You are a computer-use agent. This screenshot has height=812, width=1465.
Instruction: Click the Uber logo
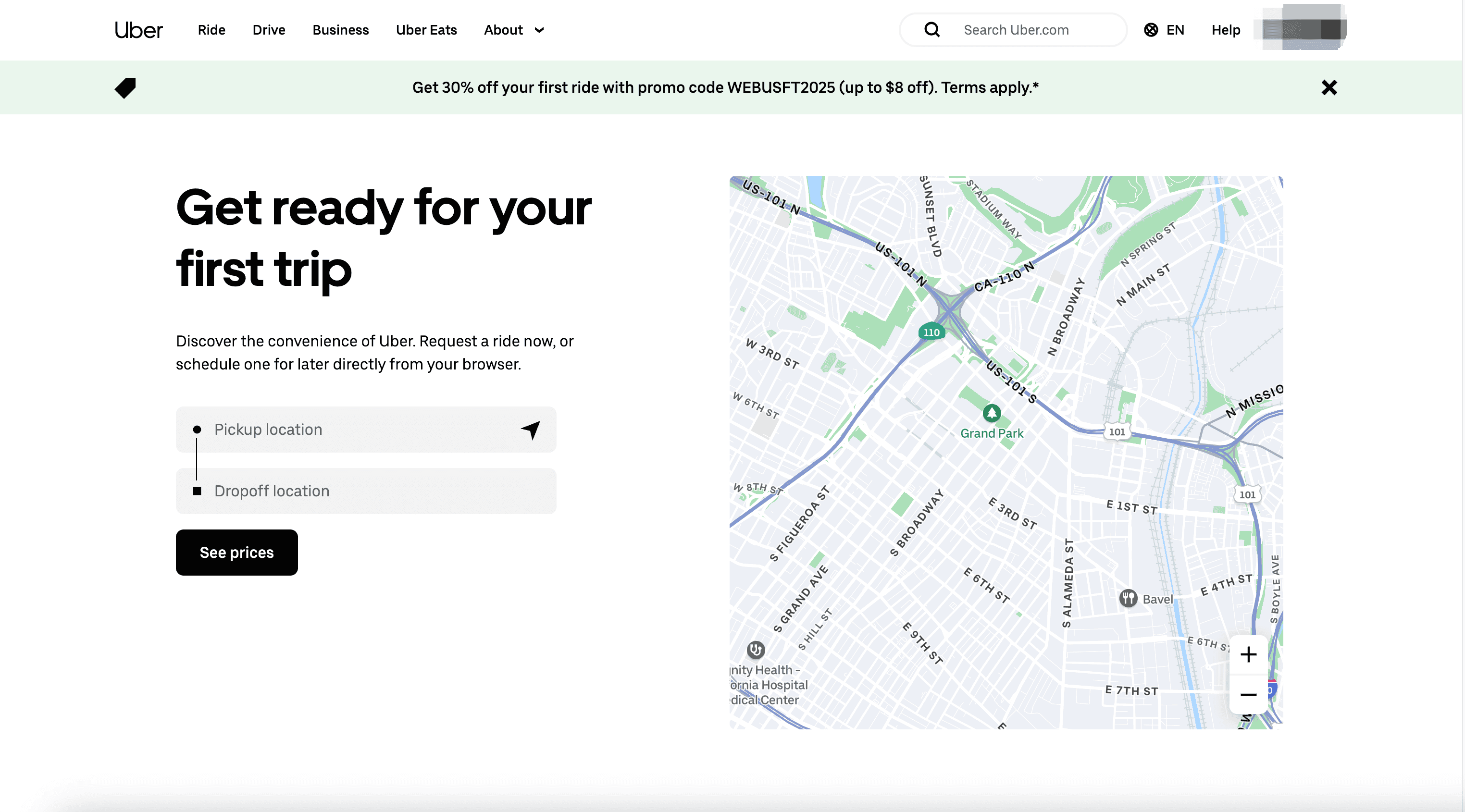[x=138, y=30]
